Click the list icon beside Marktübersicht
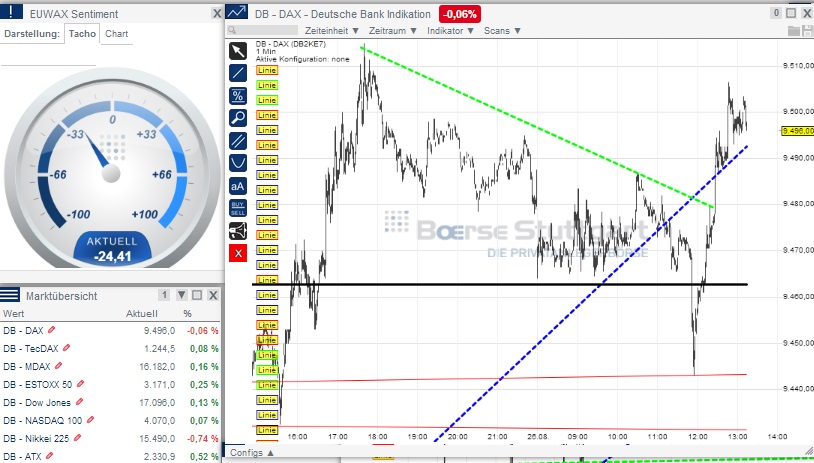 click(x=10, y=295)
